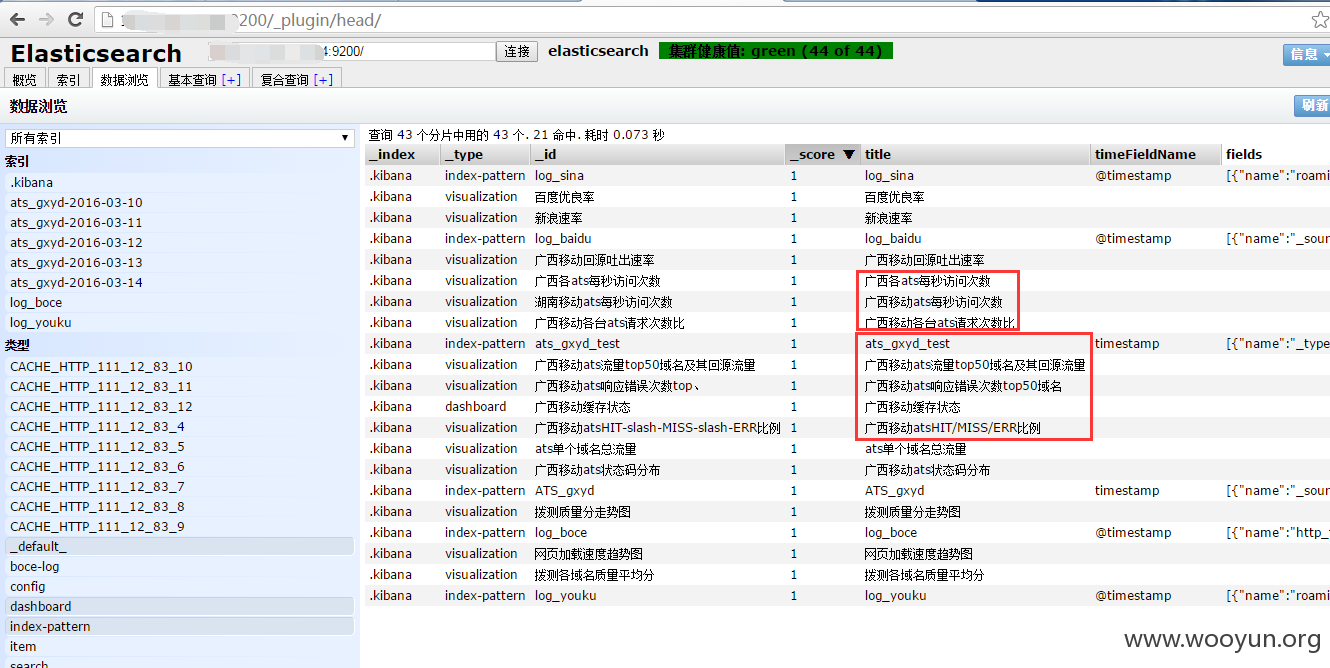
Task: Select log_youku index in sidebar
Action: pos(180,323)
